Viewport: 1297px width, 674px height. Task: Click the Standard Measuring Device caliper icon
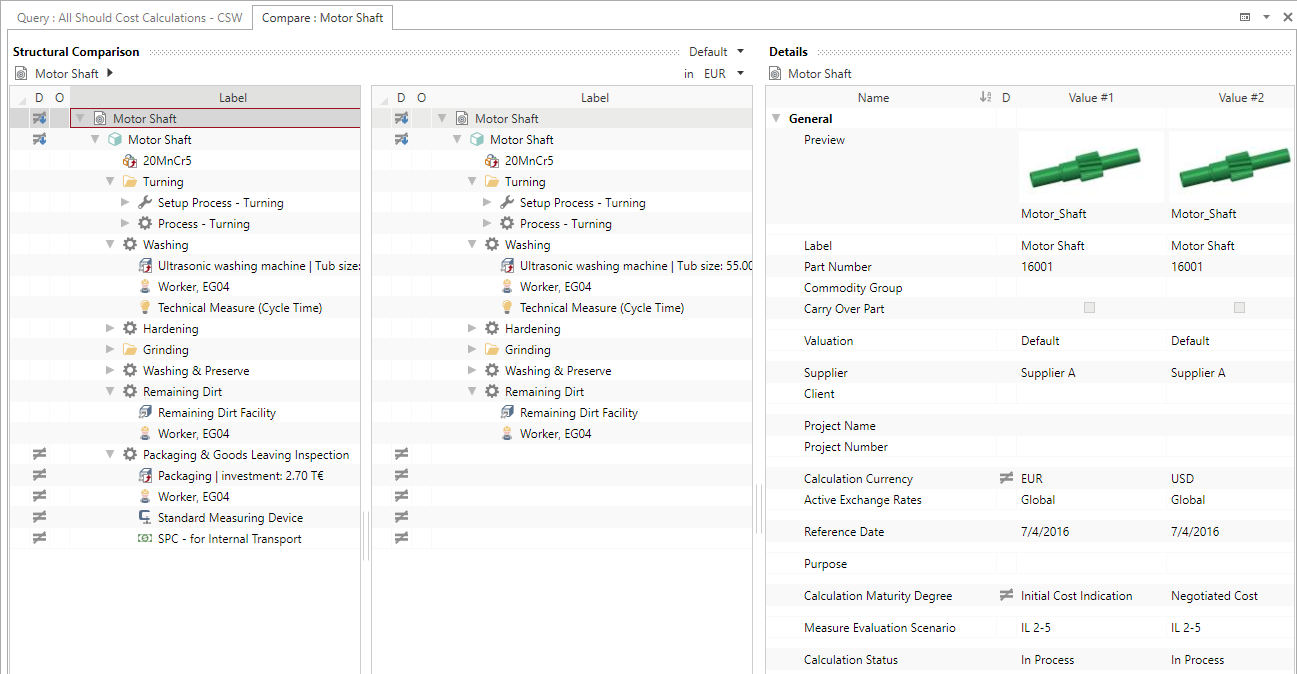pos(144,518)
